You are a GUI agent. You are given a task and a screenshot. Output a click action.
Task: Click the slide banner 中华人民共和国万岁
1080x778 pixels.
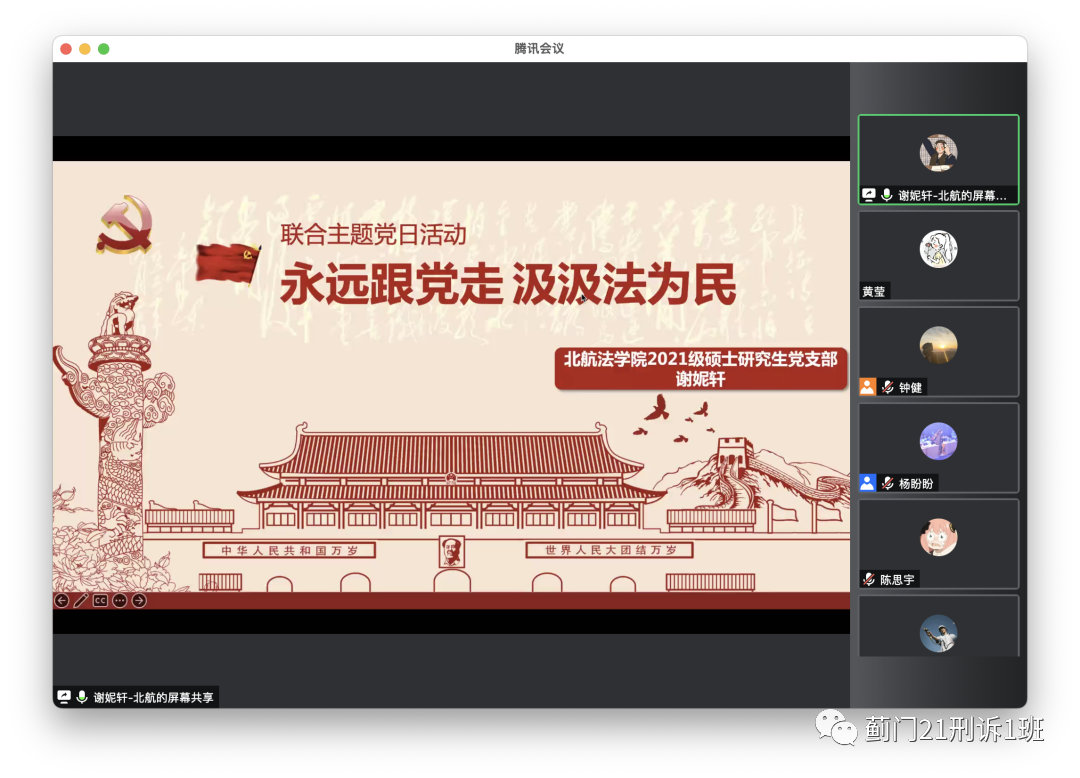pyautogui.click(x=289, y=550)
